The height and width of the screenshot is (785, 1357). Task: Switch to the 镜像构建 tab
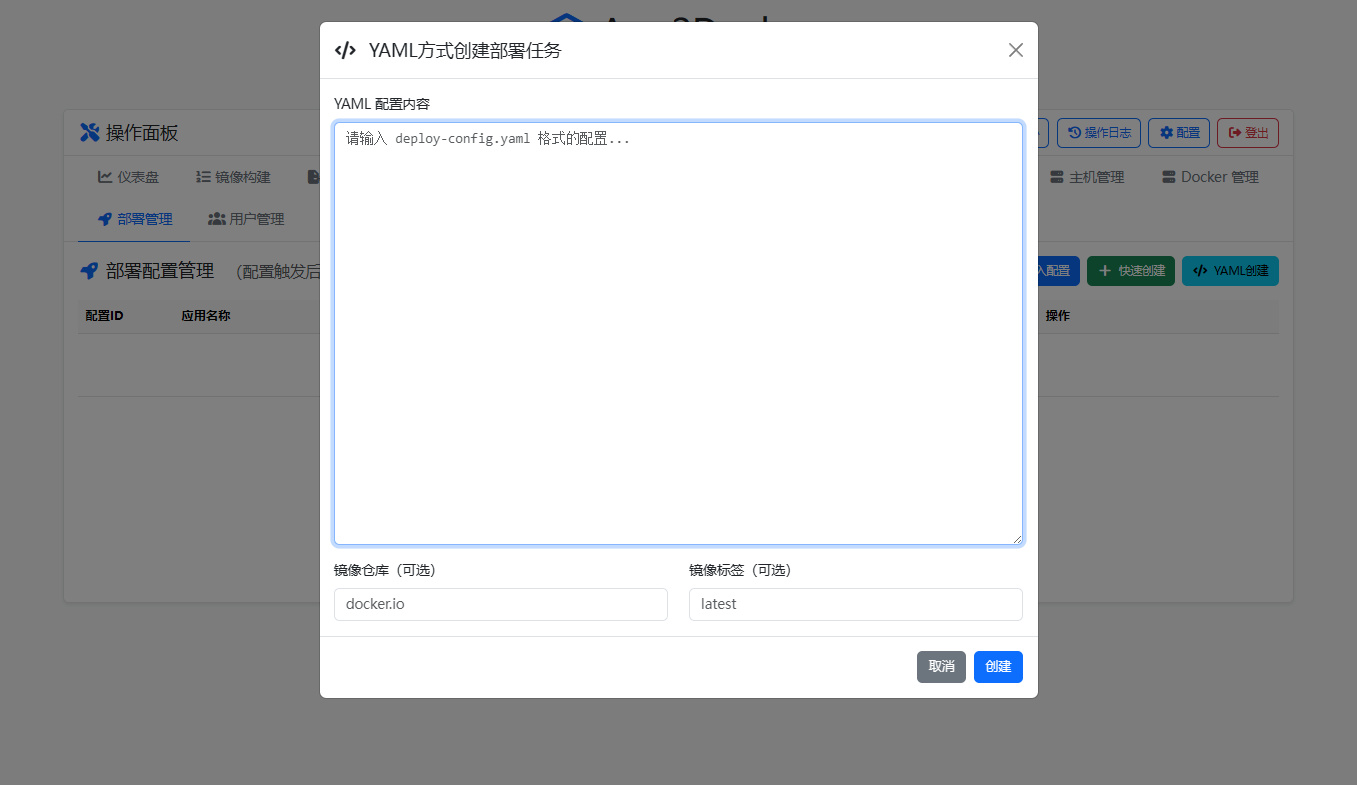(x=234, y=177)
